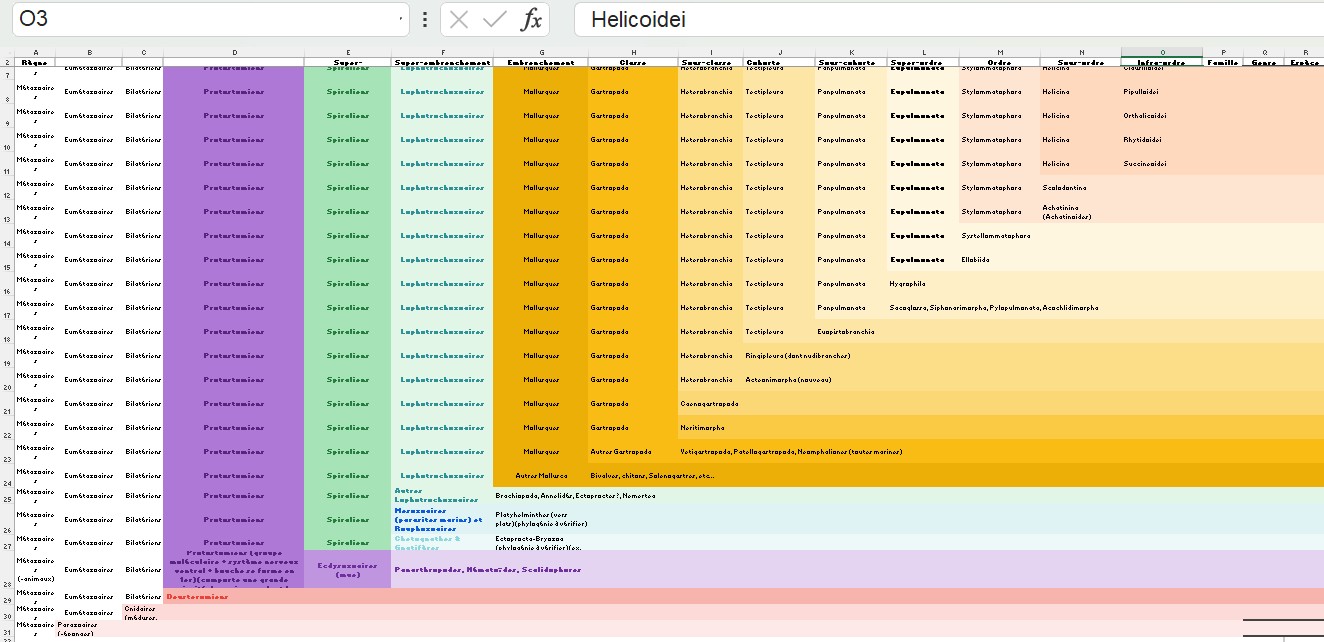Image resolution: width=1324 pixels, height=642 pixels.
Task: Click the three-dot handle beside Name Box
Action: click(425, 19)
